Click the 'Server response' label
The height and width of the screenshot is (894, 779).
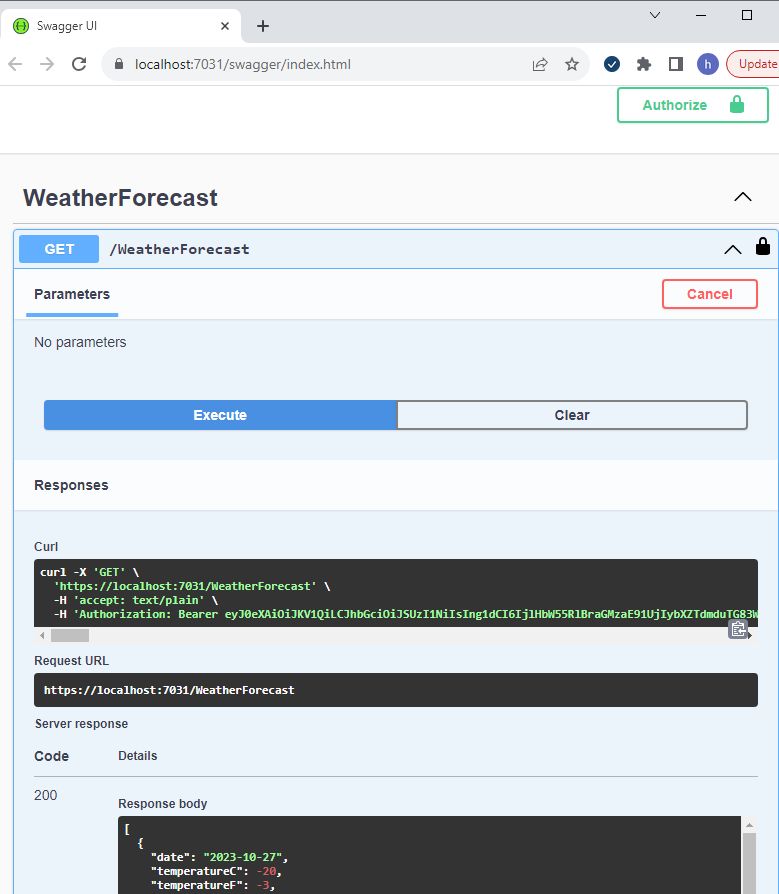point(82,724)
